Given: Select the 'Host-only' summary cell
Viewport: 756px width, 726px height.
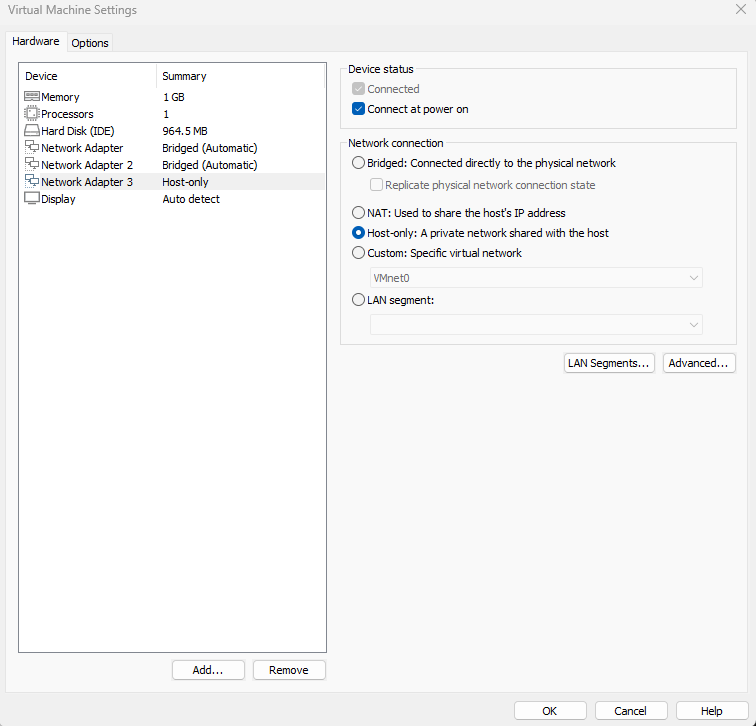Looking at the screenshot, I should (185, 182).
